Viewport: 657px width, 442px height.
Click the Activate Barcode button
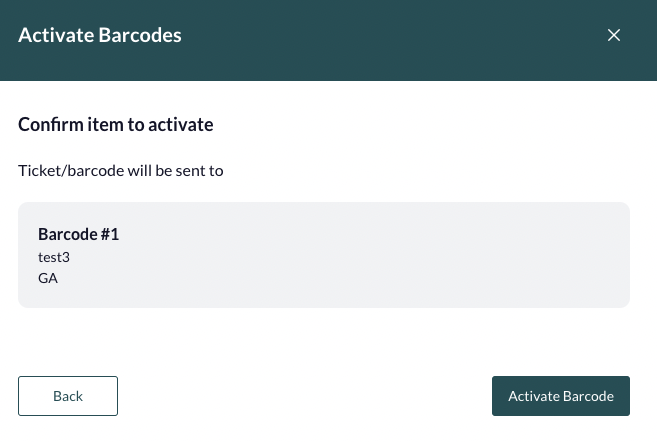click(x=561, y=396)
